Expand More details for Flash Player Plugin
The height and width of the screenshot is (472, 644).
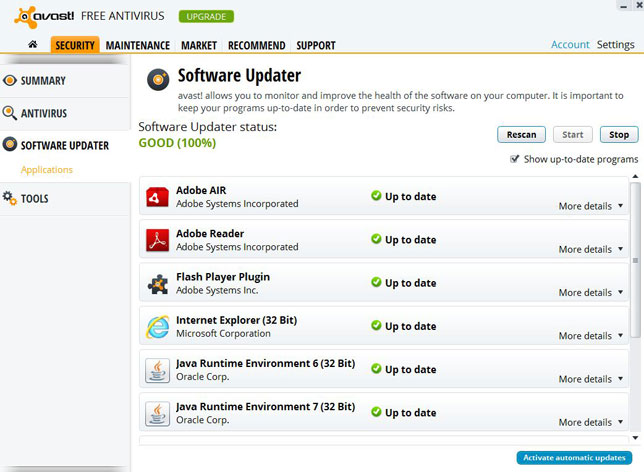pyautogui.click(x=591, y=292)
